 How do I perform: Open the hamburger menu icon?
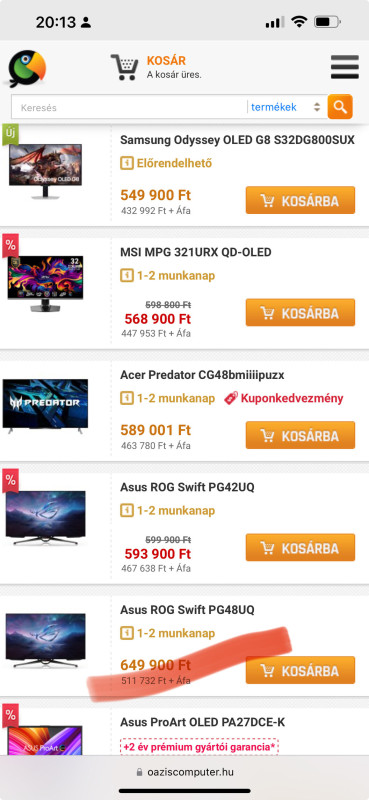pos(345,67)
